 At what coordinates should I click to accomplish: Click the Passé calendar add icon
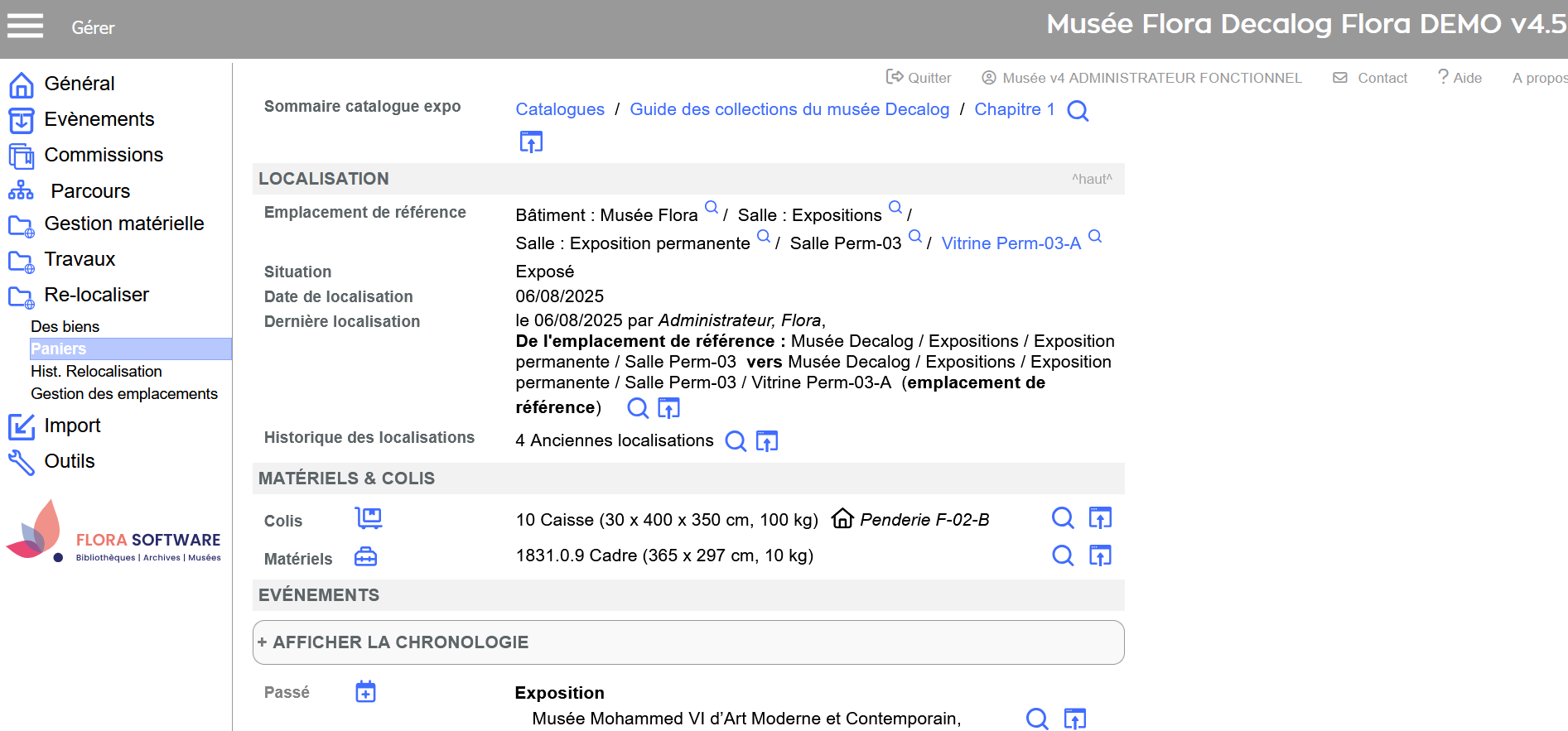[x=365, y=691]
